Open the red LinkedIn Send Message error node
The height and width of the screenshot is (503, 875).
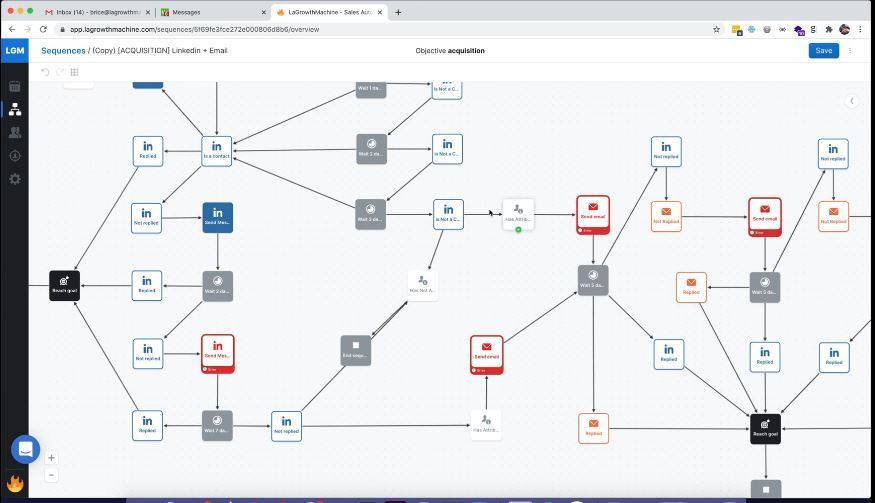click(x=218, y=353)
